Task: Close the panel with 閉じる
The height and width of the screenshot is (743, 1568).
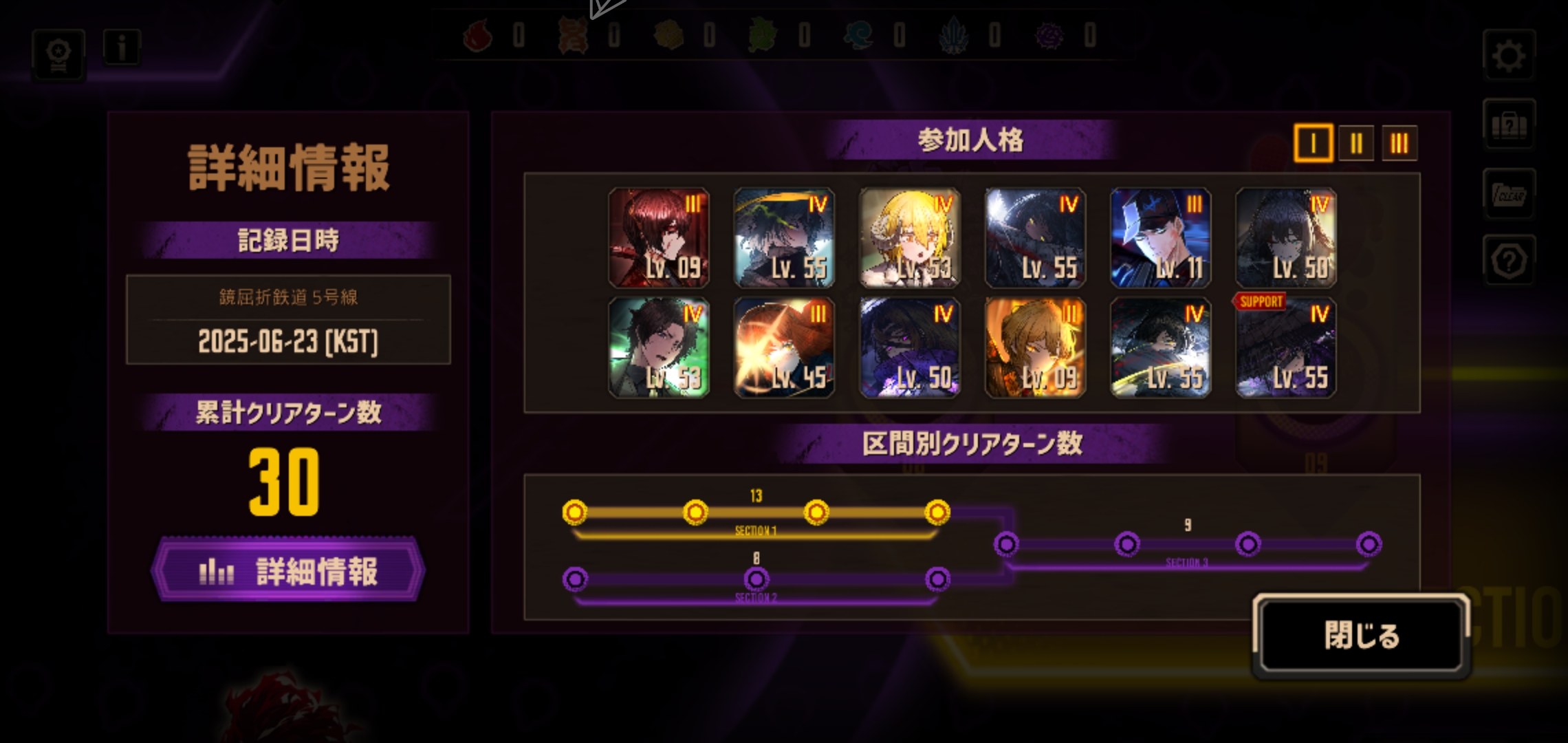Action: 1362,635
